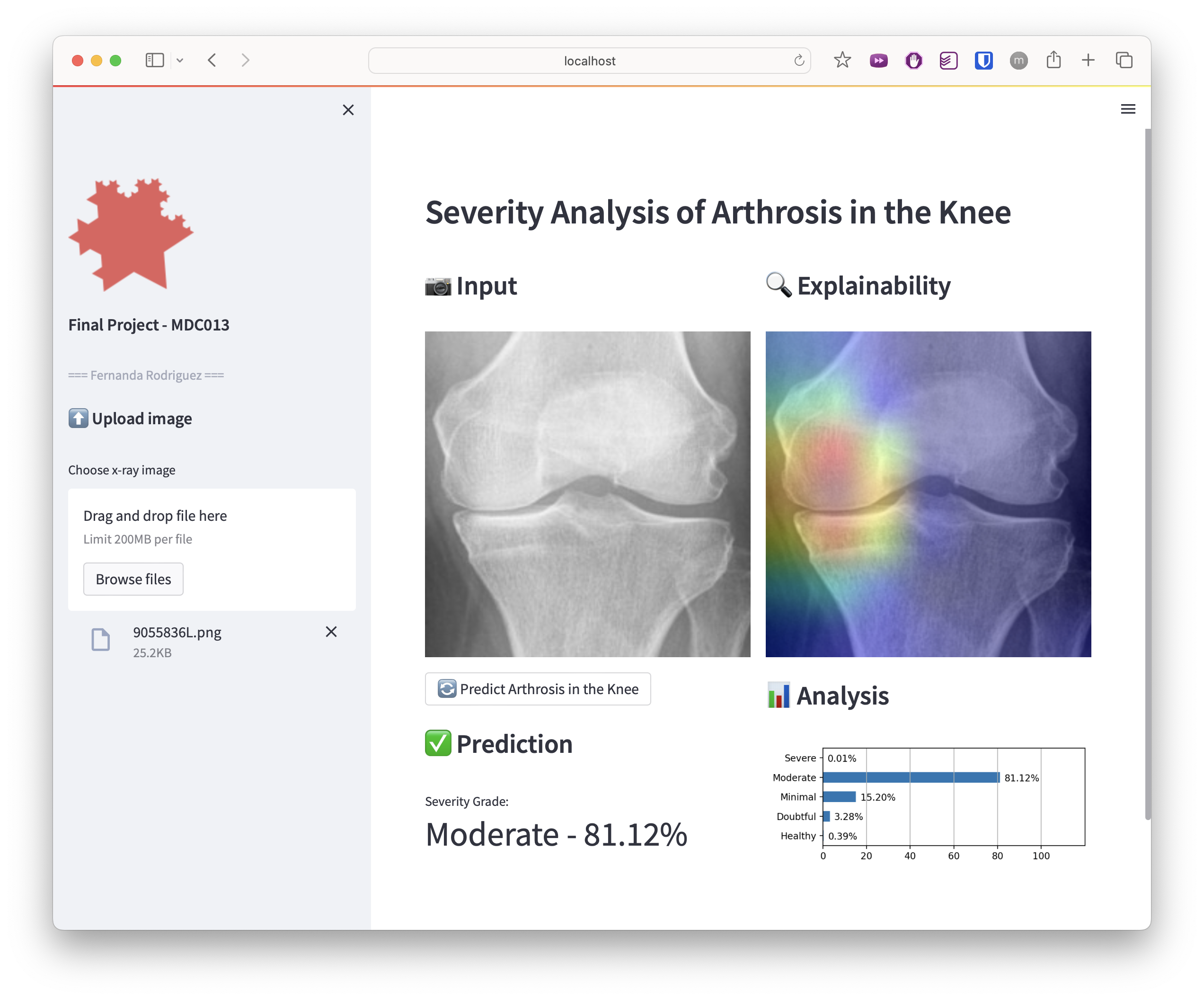
Task: Click the input knee x-ray image
Action: point(587,494)
